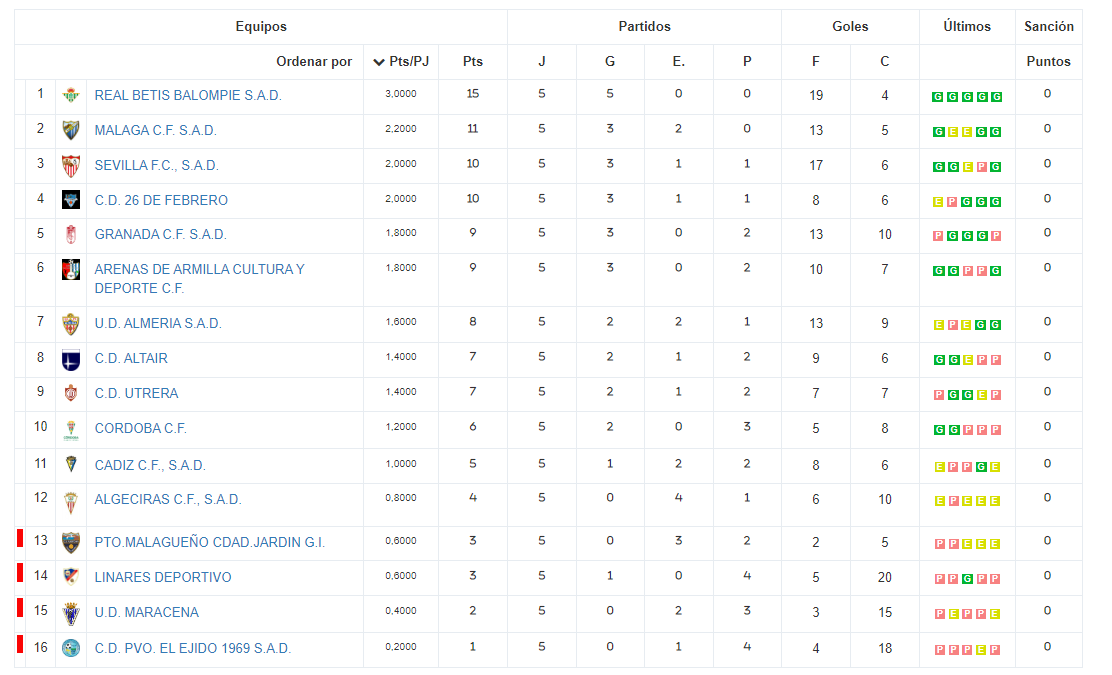Click the Sevilla F.C. crest icon
Viewport: 1112px width, 675px height.
pyautogui.click(x=71, y=165)
